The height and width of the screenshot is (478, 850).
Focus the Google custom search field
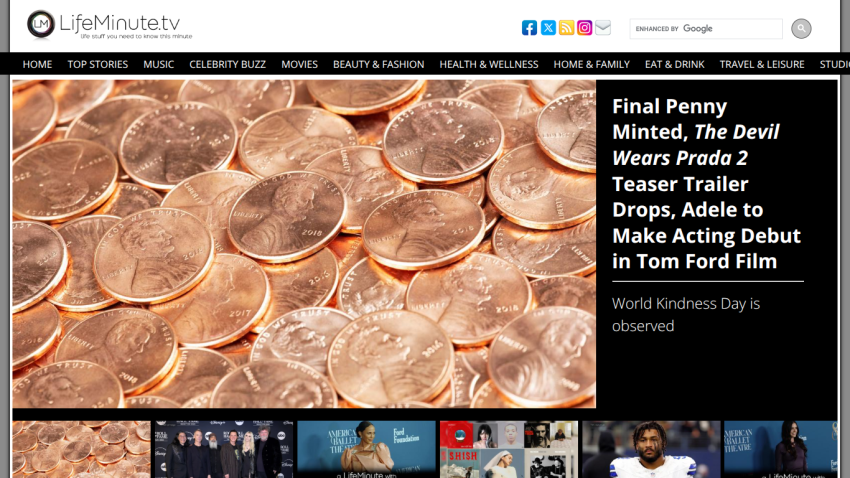706,28
